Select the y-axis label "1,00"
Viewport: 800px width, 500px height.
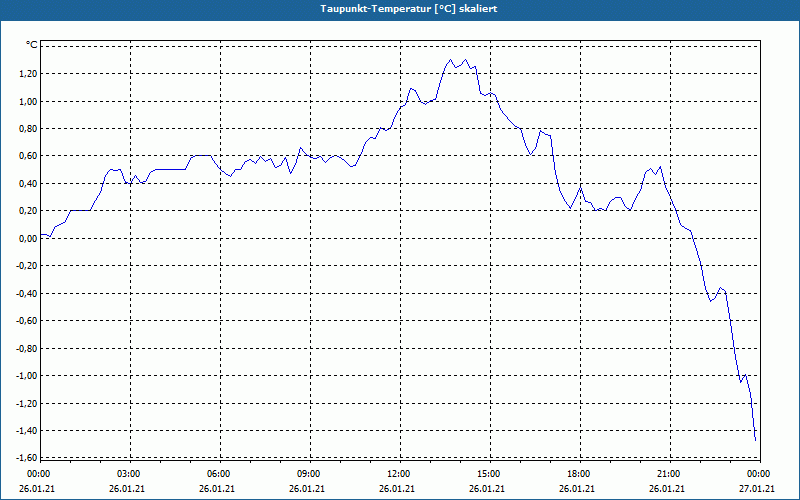click(x=30, y=102)
